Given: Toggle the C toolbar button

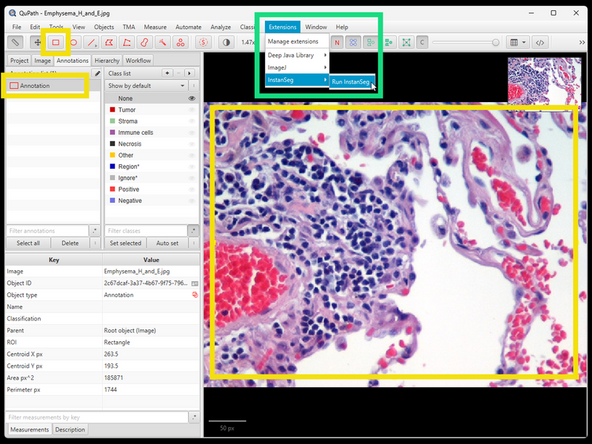Looking at the screenshot, I should 422,42.
